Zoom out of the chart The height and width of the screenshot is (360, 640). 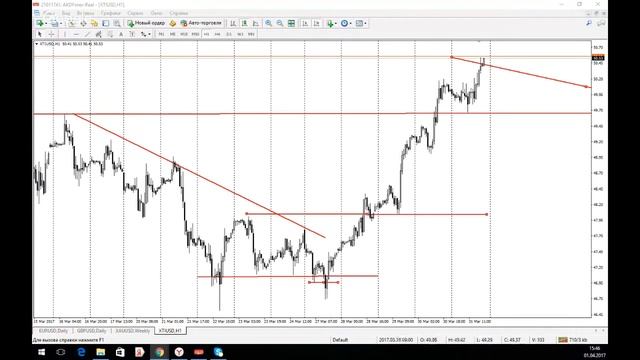click(280, 23)
